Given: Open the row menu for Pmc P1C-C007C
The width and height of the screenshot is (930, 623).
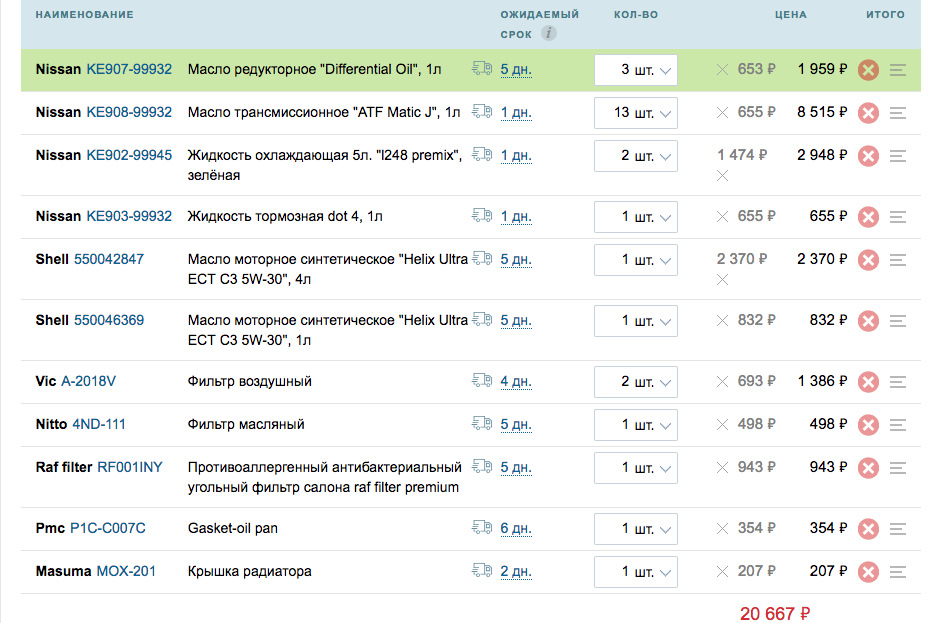Looking at the screenshot, I should (x=898, y=529).
